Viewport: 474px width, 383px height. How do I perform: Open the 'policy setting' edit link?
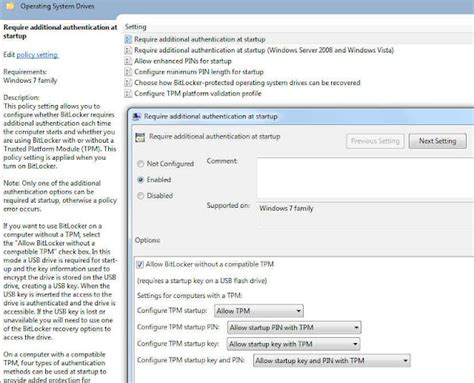[37, 55]
